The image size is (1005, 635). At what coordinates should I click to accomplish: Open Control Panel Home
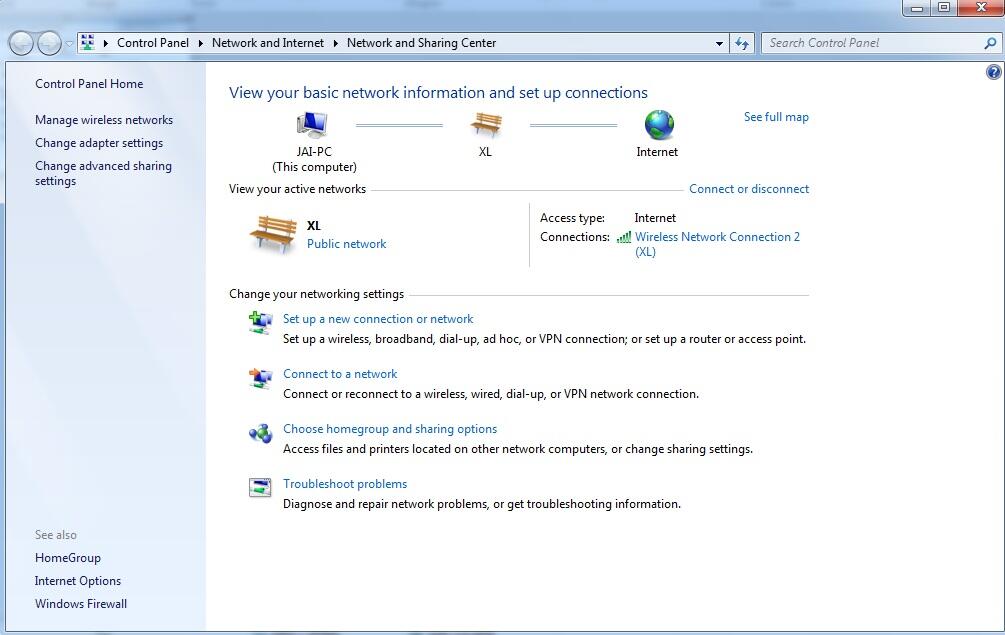[x=89, y=84]
